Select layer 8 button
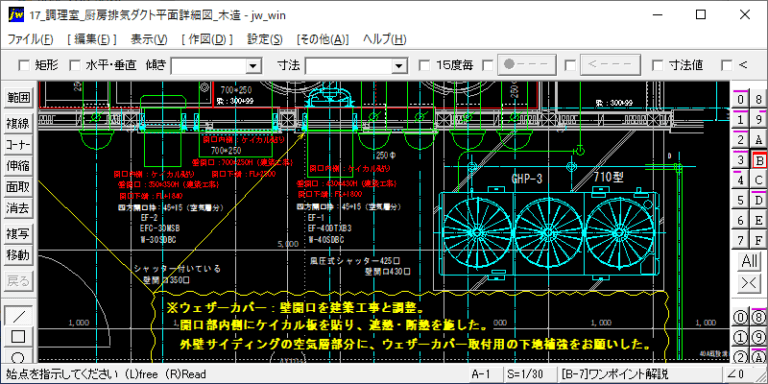 758,99
